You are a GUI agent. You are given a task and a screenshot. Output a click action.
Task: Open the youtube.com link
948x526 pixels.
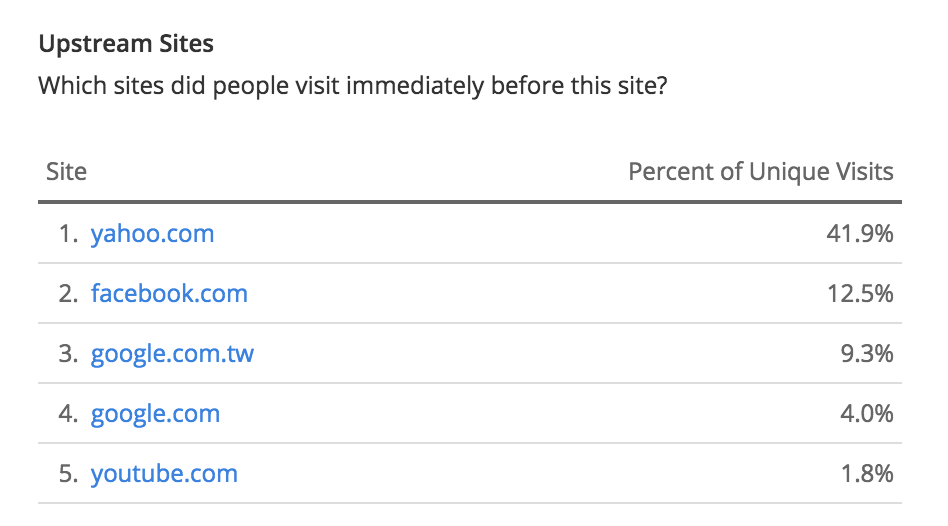click(x=164, y=474)
